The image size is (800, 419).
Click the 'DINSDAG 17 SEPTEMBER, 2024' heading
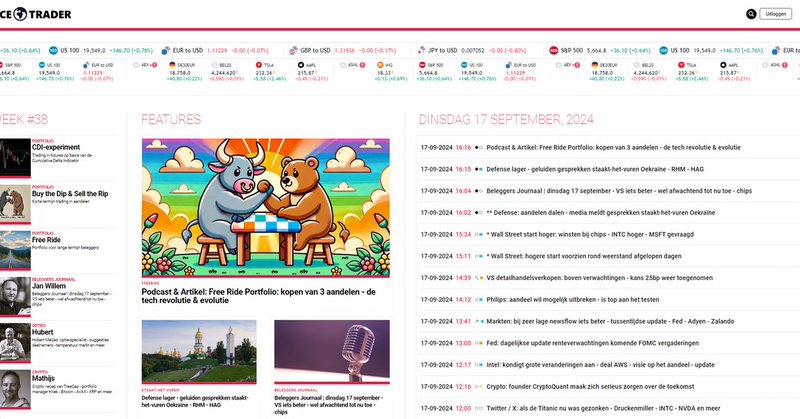(506, 119)
